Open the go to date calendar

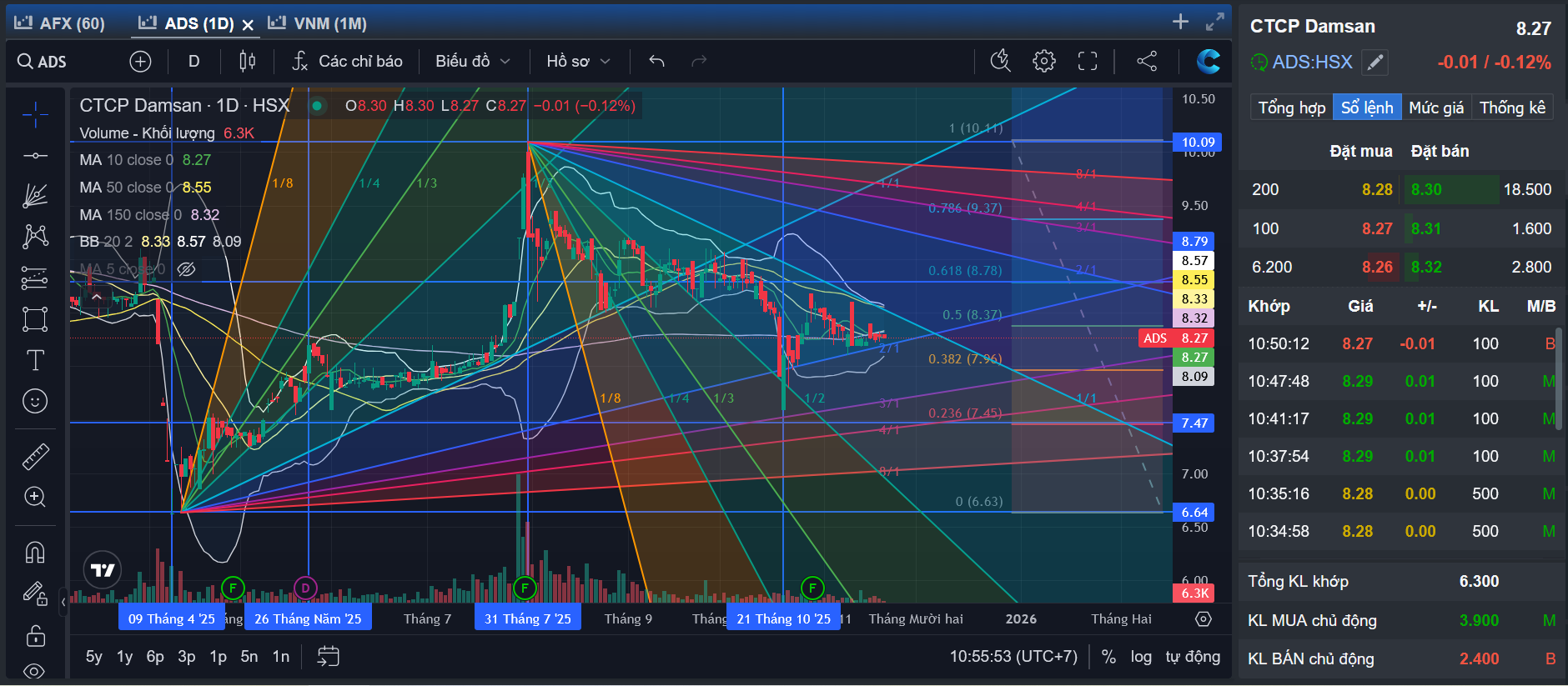point(328,657)
